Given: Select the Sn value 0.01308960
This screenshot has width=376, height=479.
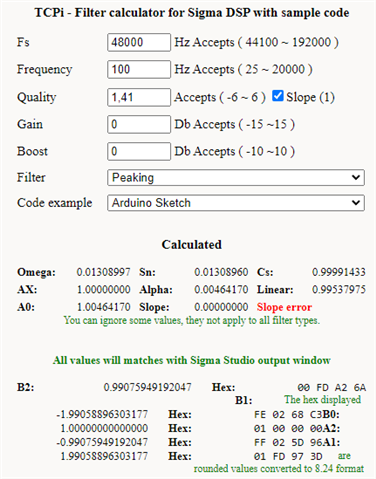Looking at the screenshot, I should click(221, 272).
